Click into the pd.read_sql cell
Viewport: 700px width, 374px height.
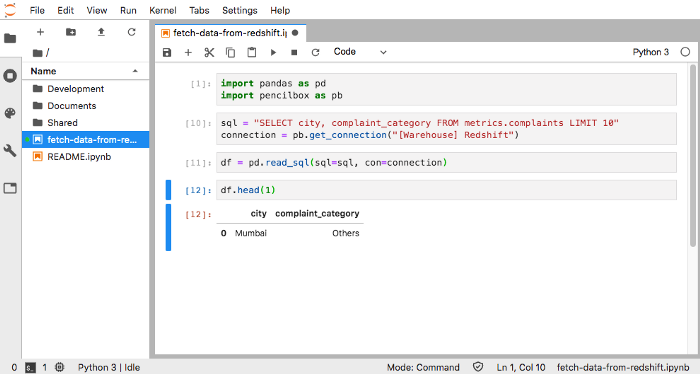point(446,162)
